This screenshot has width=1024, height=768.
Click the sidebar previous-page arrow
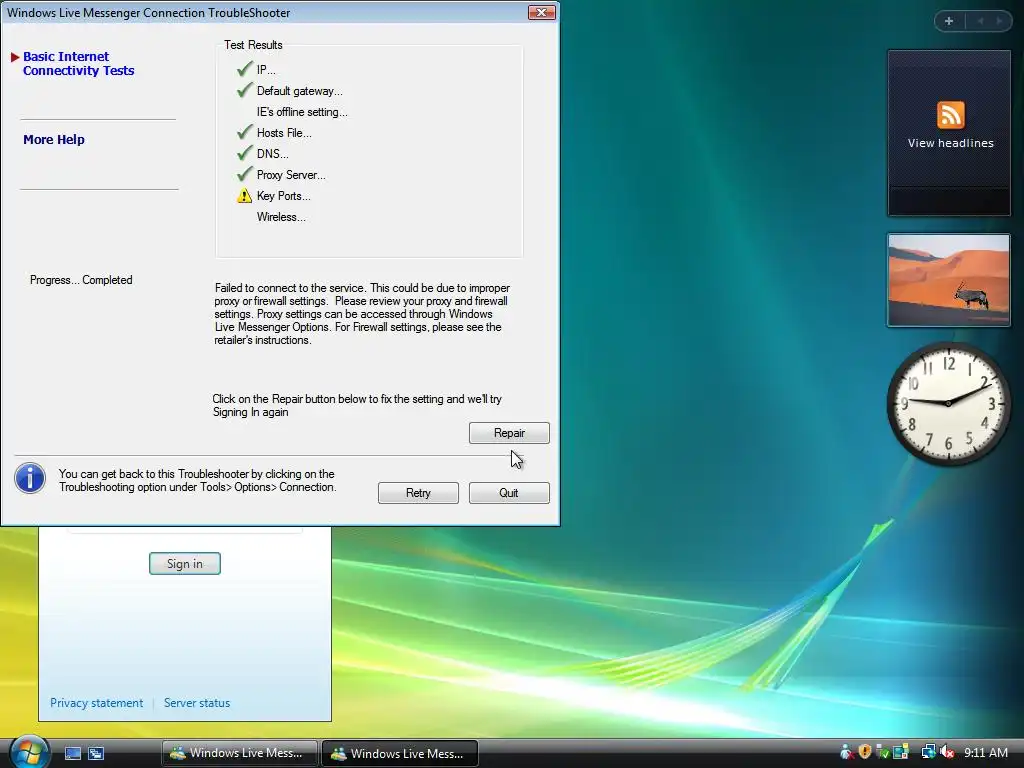click(980, 21)
